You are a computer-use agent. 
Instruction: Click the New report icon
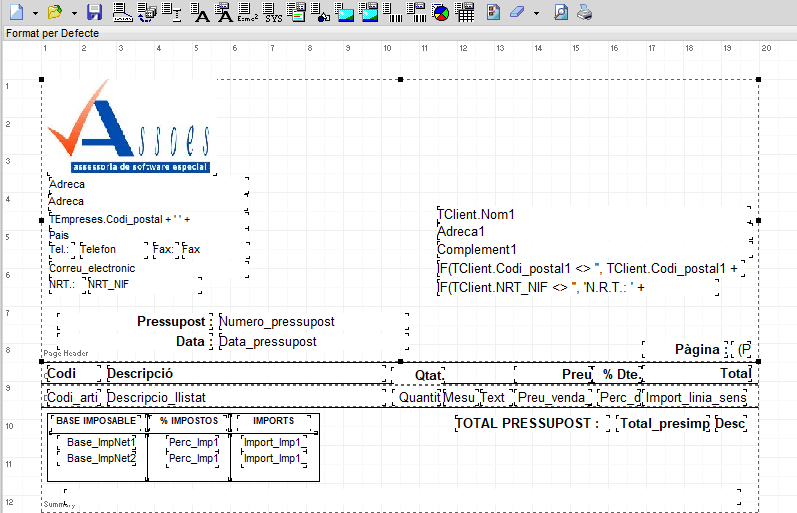point(17,12)
